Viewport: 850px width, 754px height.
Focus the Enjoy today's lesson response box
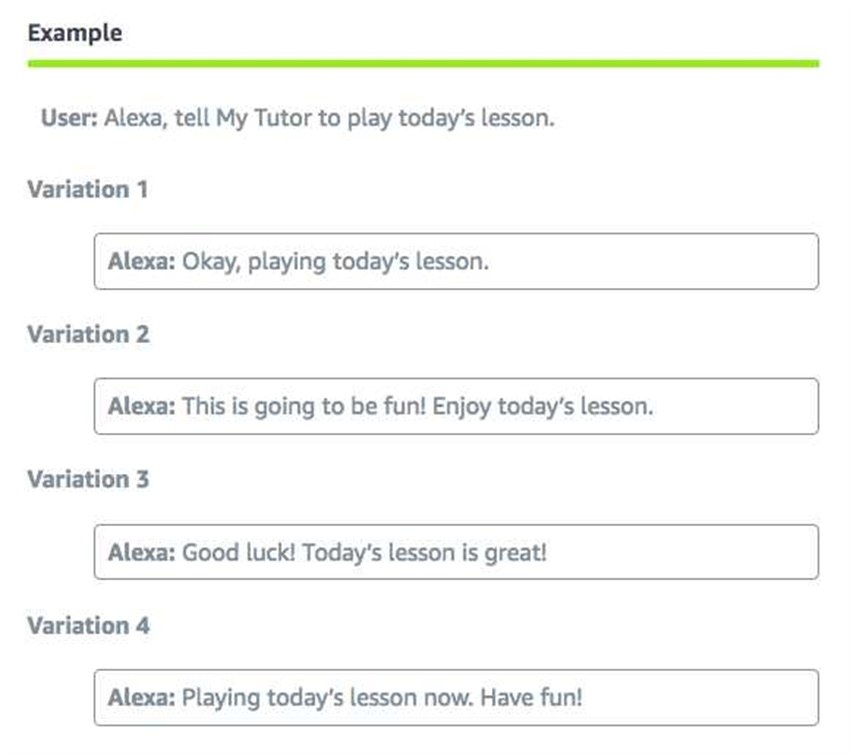[x=456, y=406]
